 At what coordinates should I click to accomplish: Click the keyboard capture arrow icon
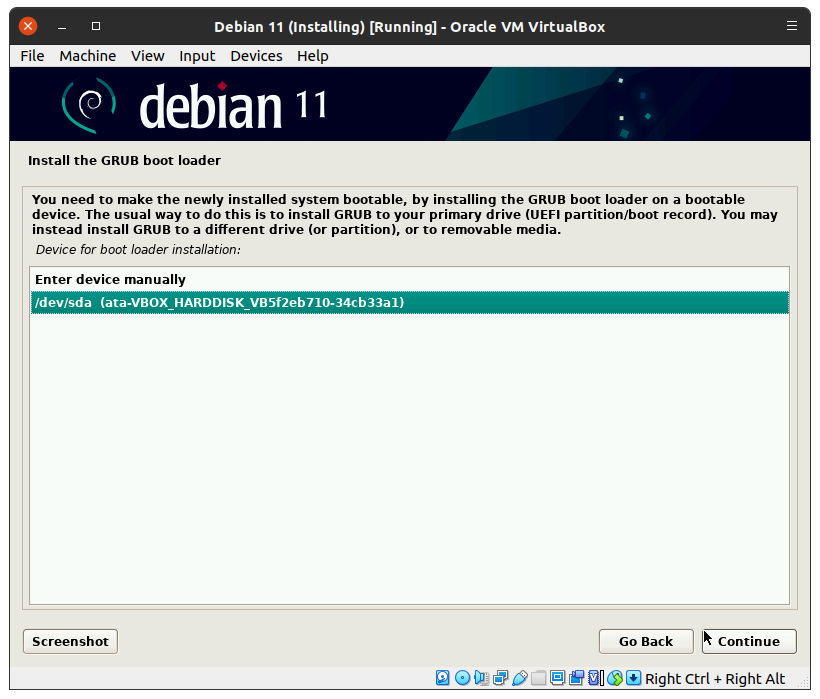point(633,679)
